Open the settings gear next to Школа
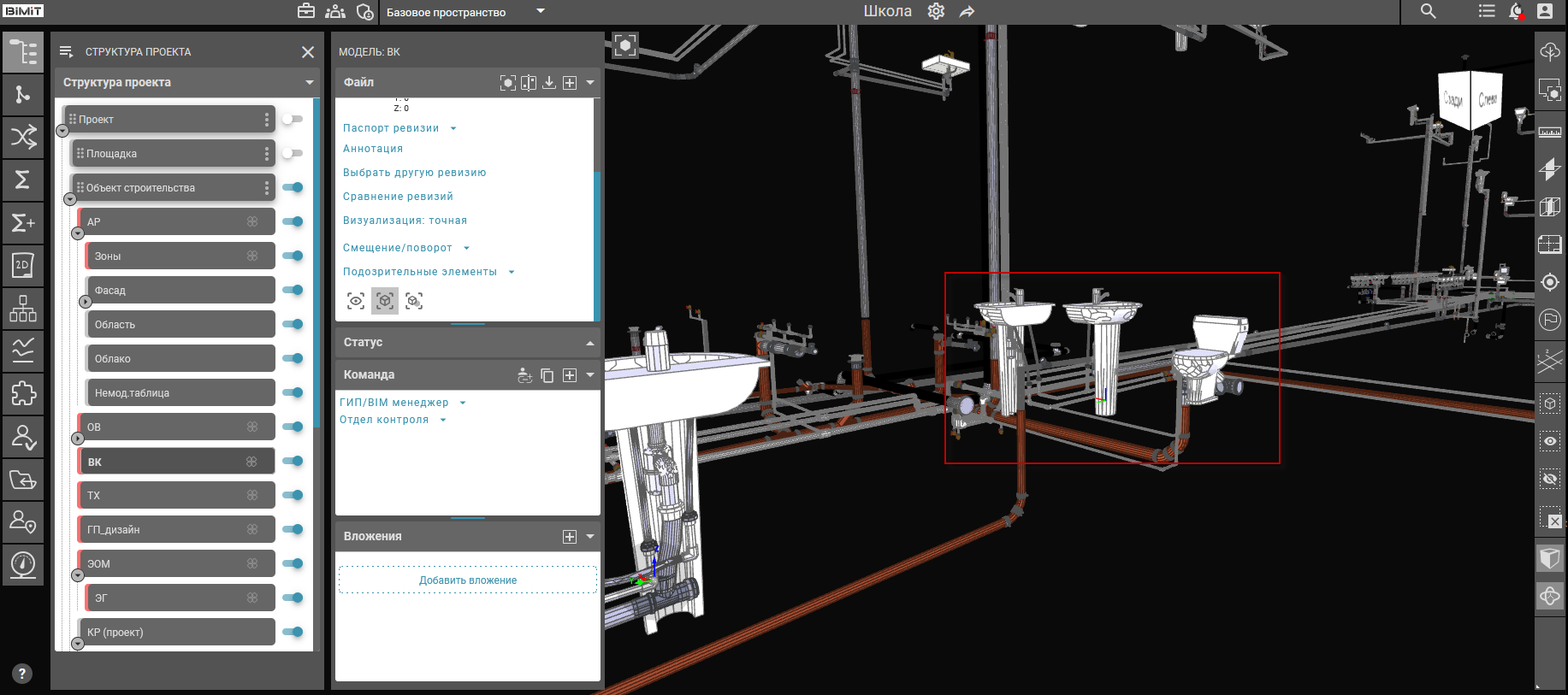This screenshot has height=695, width=1568. pyautogui.click(x=936, y=11)
